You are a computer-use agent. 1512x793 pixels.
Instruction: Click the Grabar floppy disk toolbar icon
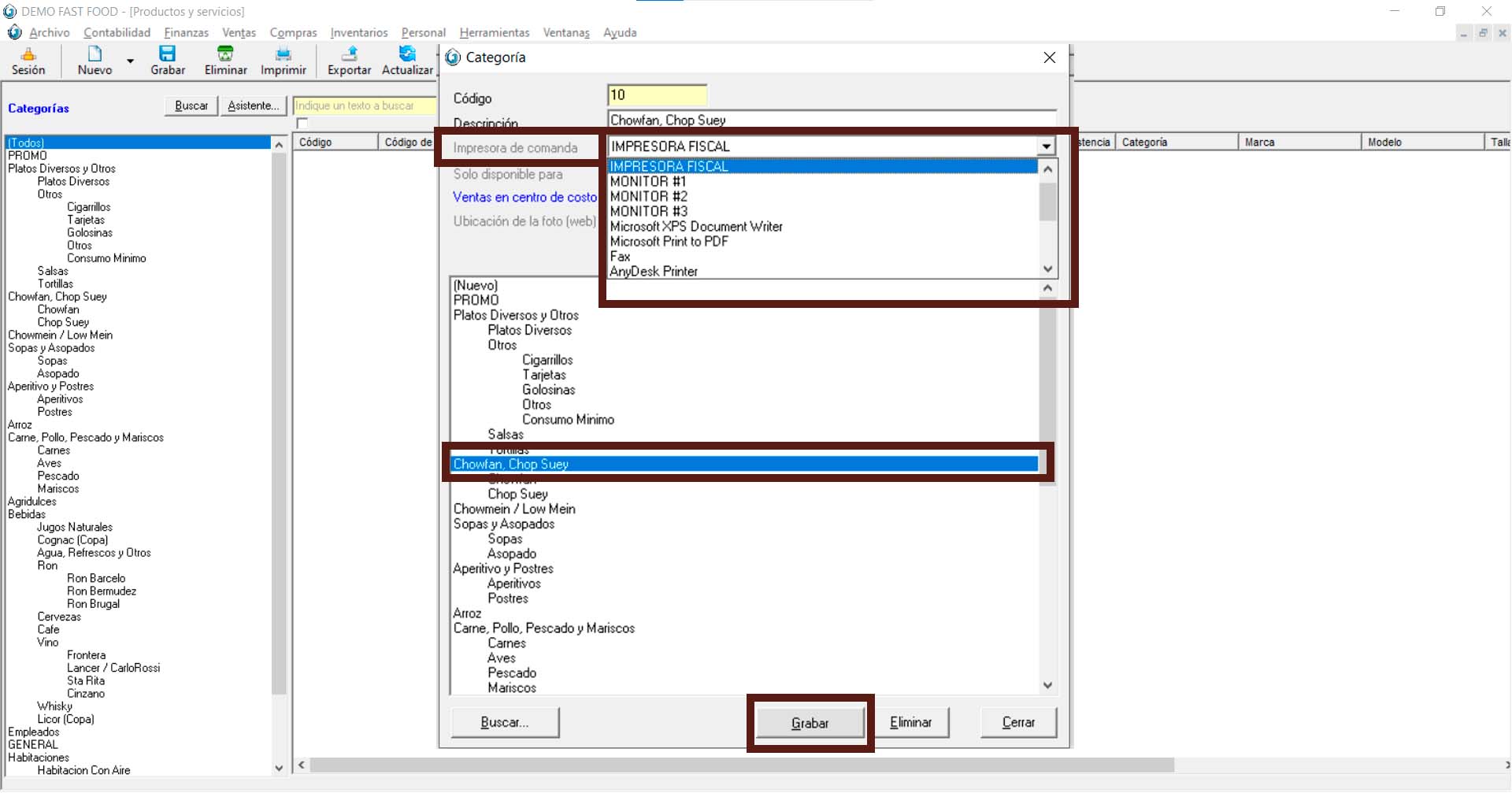(167, 54)
